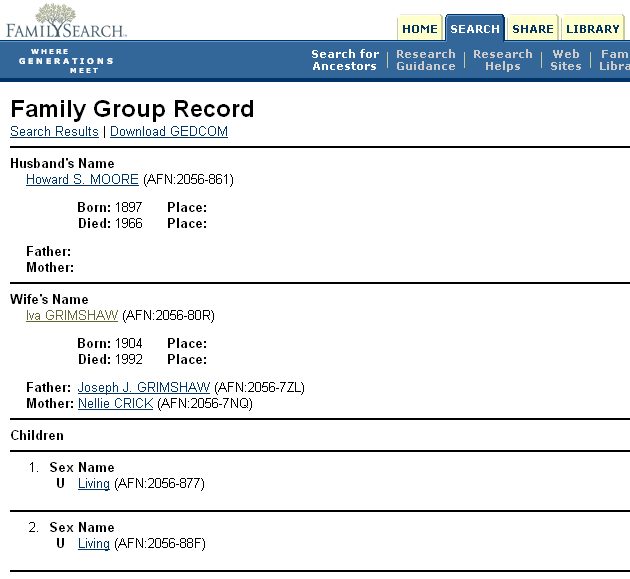Open Iva GRIMSHAW's record link
630x579 pixels.
pos(72,316)
